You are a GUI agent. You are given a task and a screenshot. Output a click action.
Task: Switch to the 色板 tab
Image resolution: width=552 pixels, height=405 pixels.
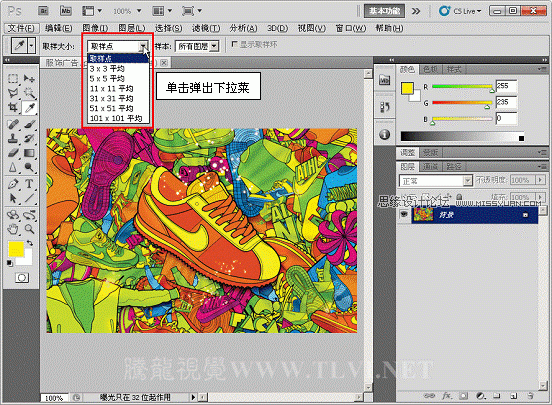[431, 70]
